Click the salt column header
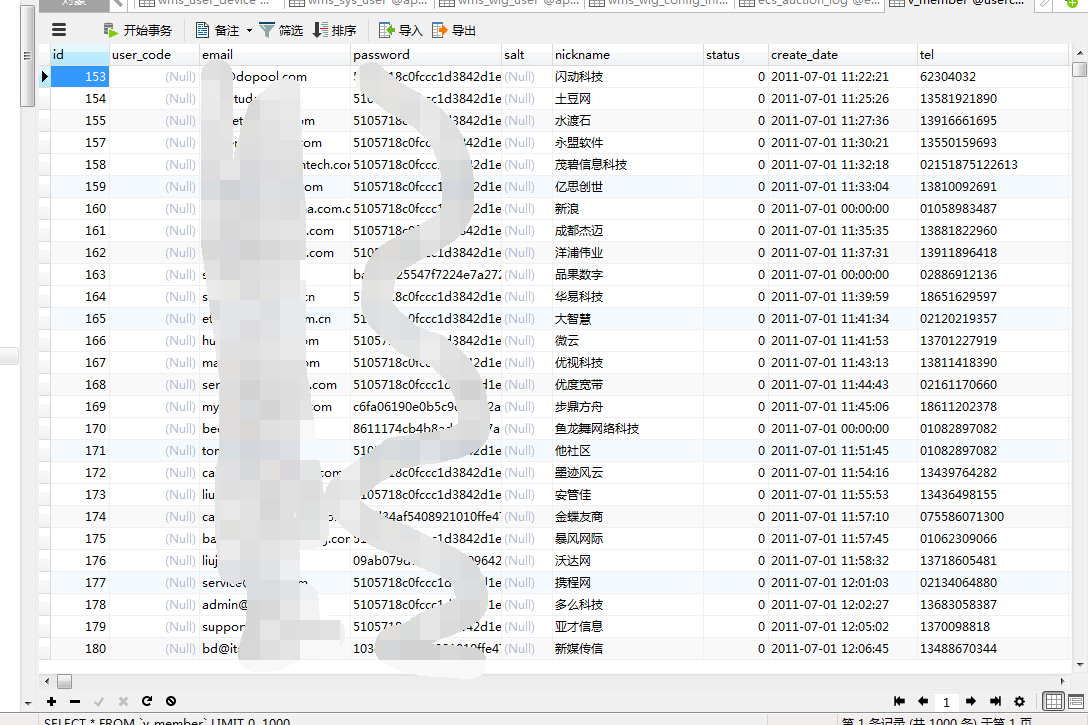The height and width of the screenshot is (725, 1088). [527, 55]
